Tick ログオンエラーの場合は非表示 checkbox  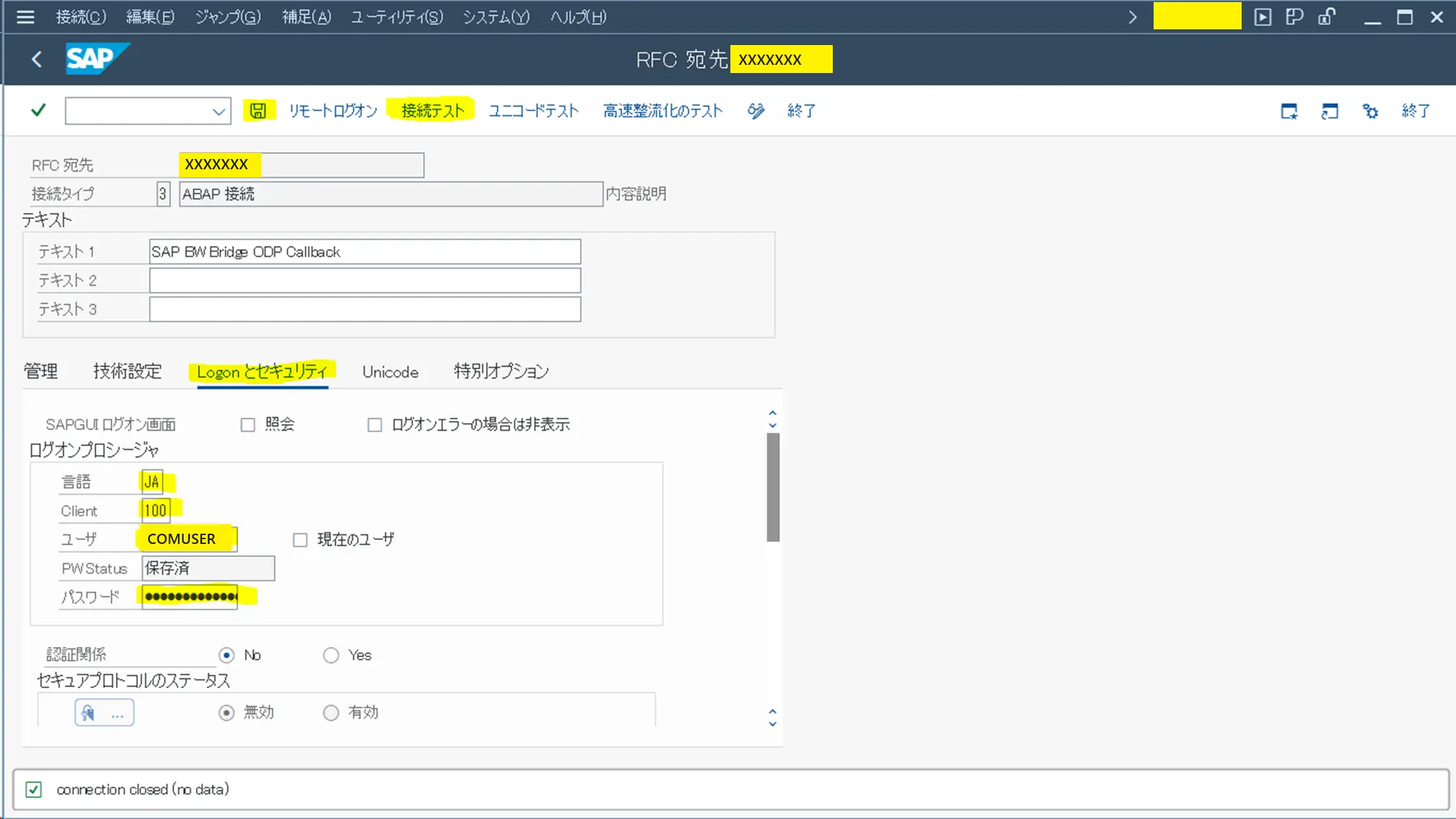click(x=374, y=425)
